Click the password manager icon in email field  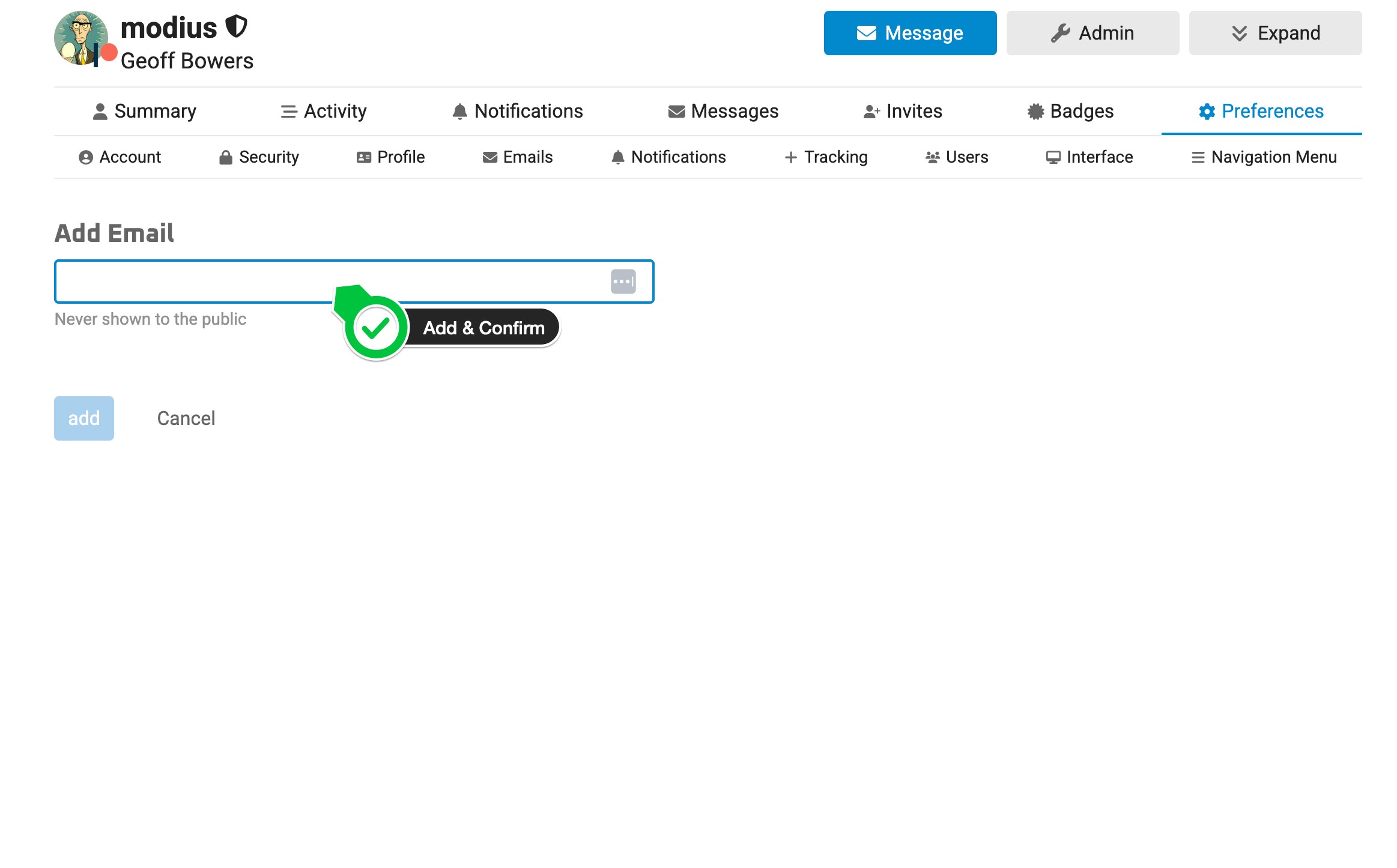pyautogui.click(x=623, y=282)
